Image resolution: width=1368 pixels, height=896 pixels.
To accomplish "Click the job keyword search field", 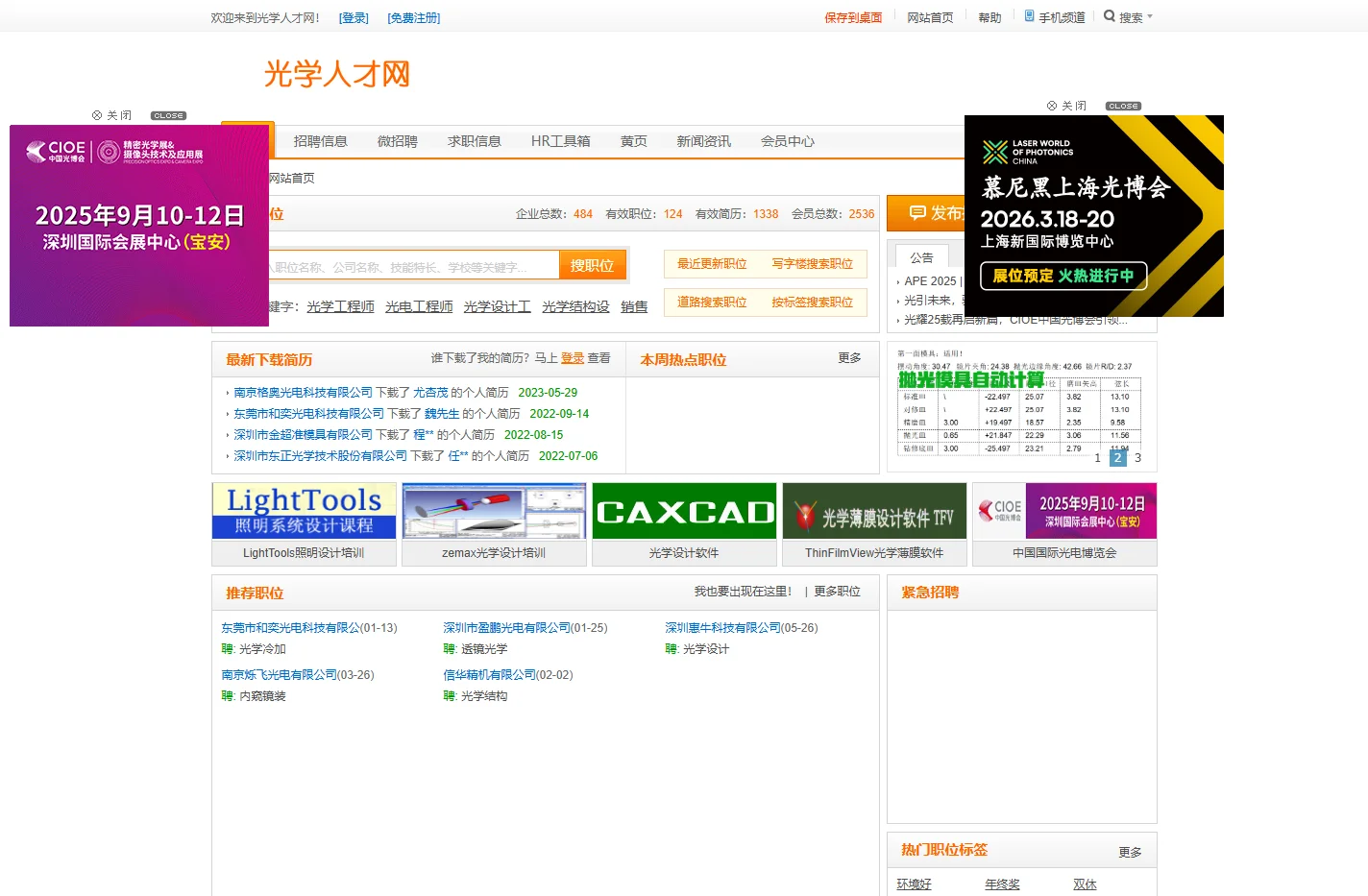I will 413,266.
